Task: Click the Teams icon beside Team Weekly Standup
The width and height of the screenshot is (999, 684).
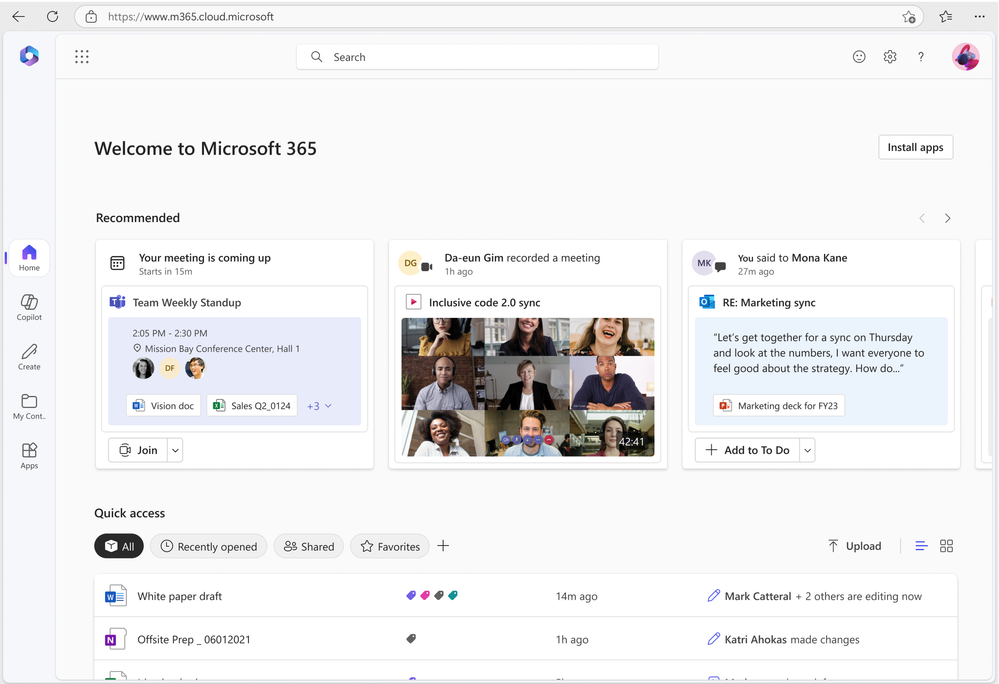Action: [x=117, y=302]
